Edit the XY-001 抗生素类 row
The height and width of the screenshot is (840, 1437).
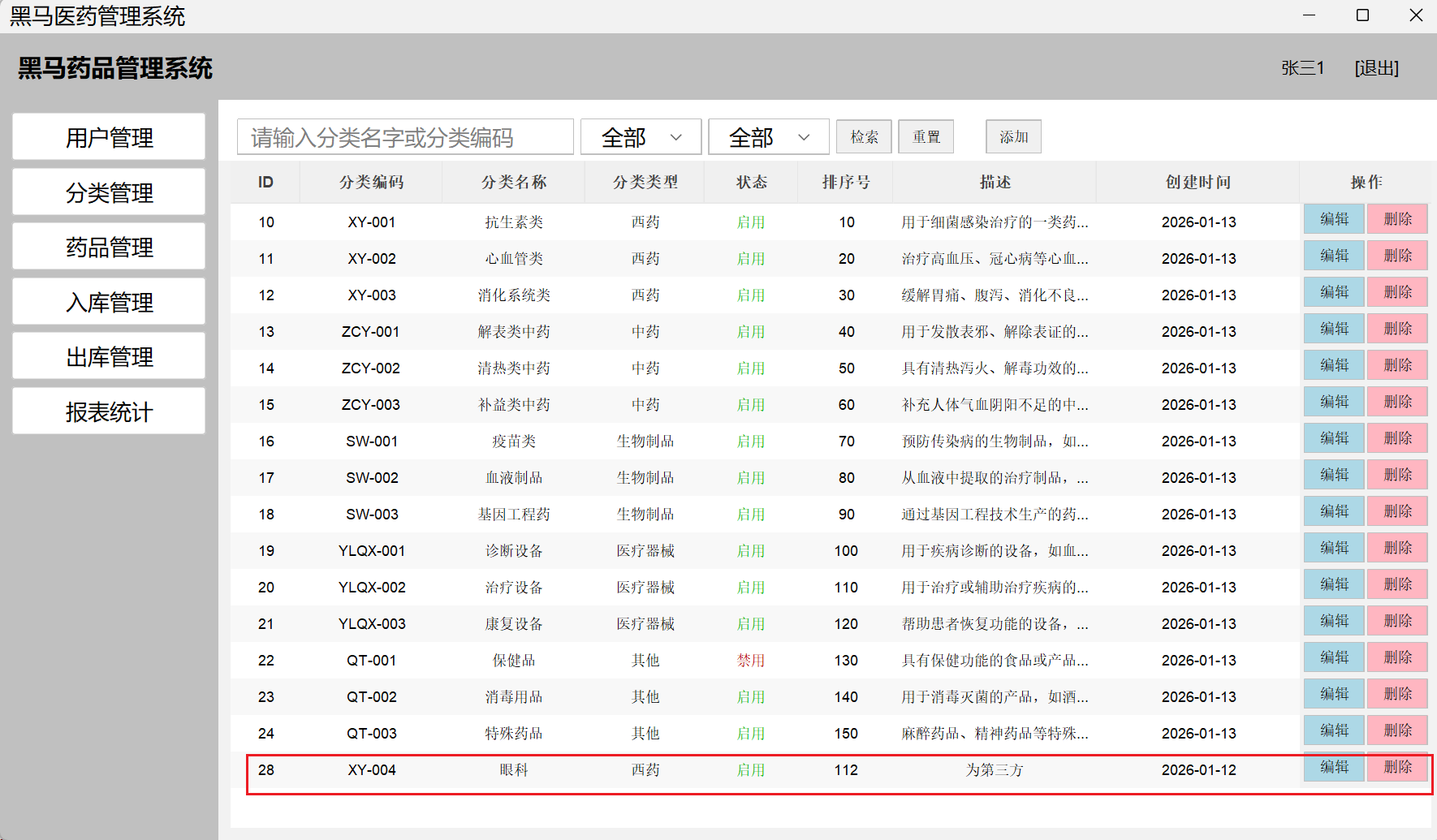(1334, 219)
